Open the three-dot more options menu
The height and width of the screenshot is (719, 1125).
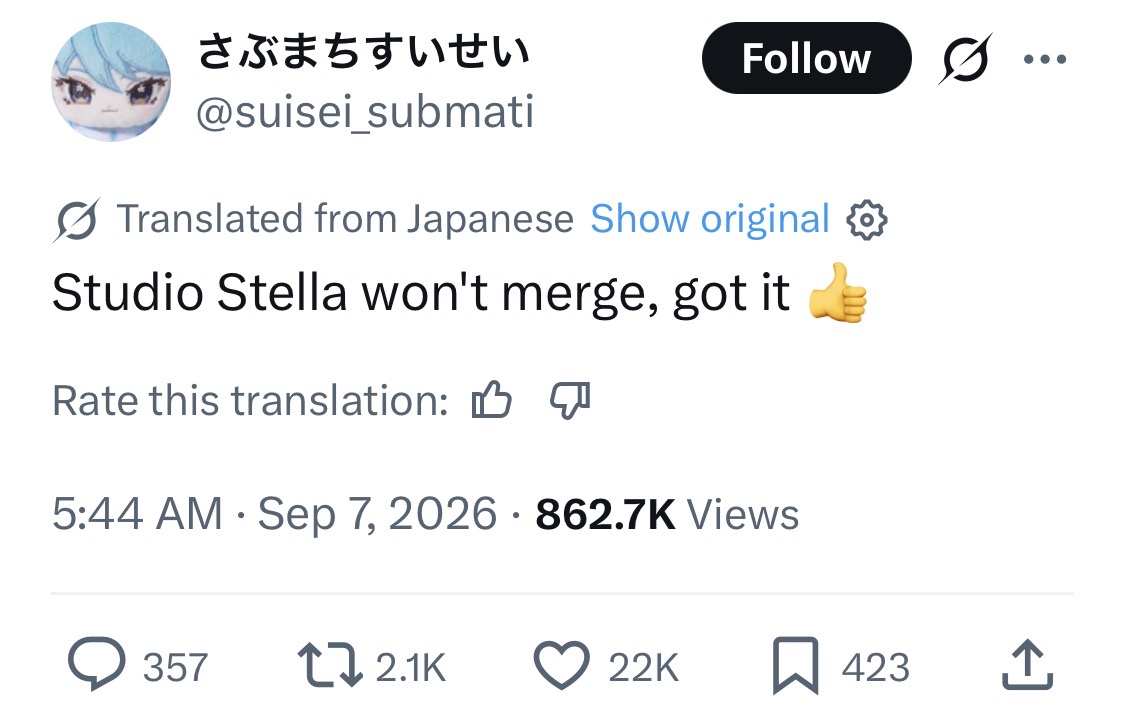(x=1045, y=59)
